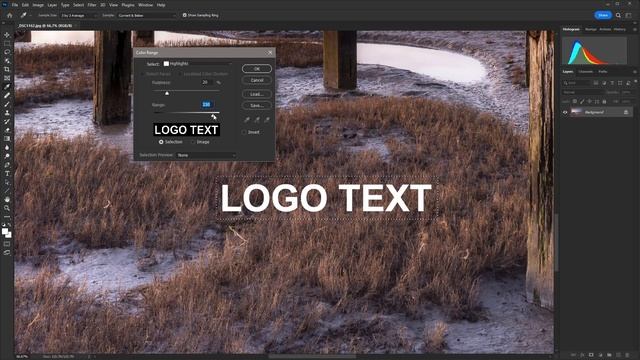Select the Move tool
Image resolution: width=640 pixels, height=360 pixels.
[7, 35]
